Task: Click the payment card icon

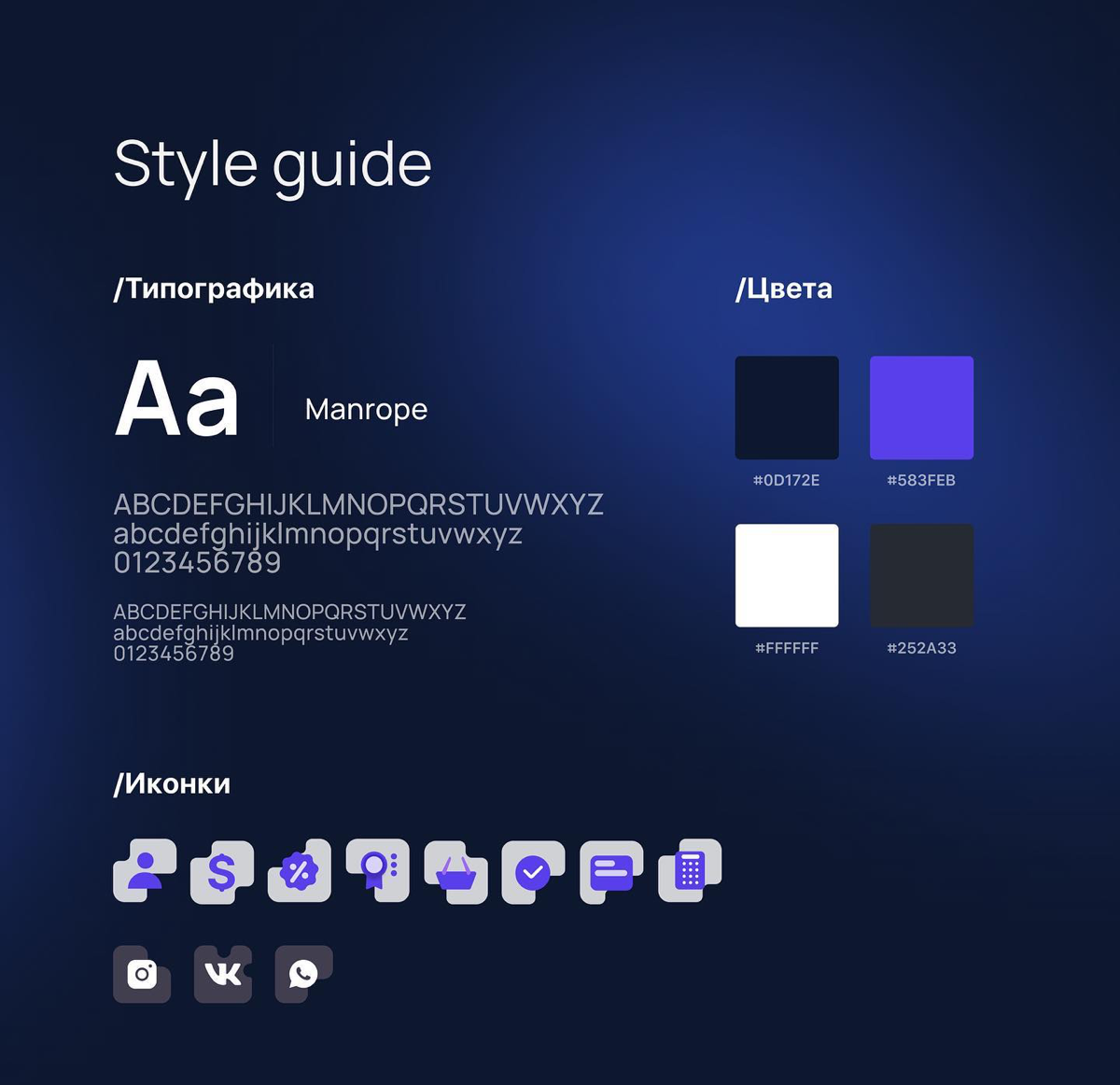Action: click(611, 872)
